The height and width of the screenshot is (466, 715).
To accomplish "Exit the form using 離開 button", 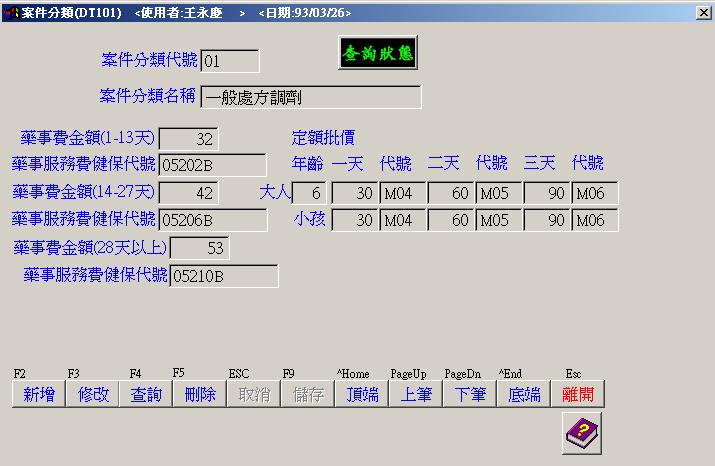I will [580, 394].
